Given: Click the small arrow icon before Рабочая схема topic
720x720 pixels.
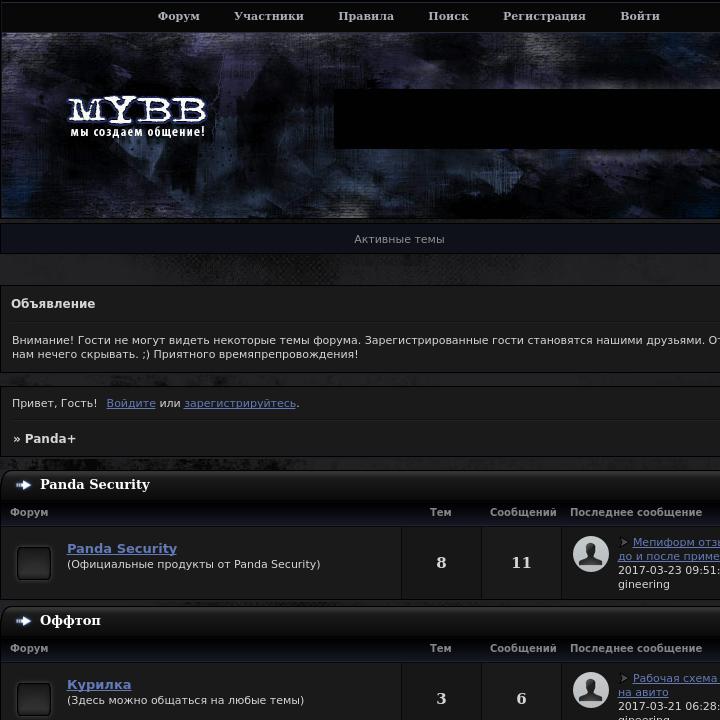Looking at the screenshot, I should coord(624,678).
